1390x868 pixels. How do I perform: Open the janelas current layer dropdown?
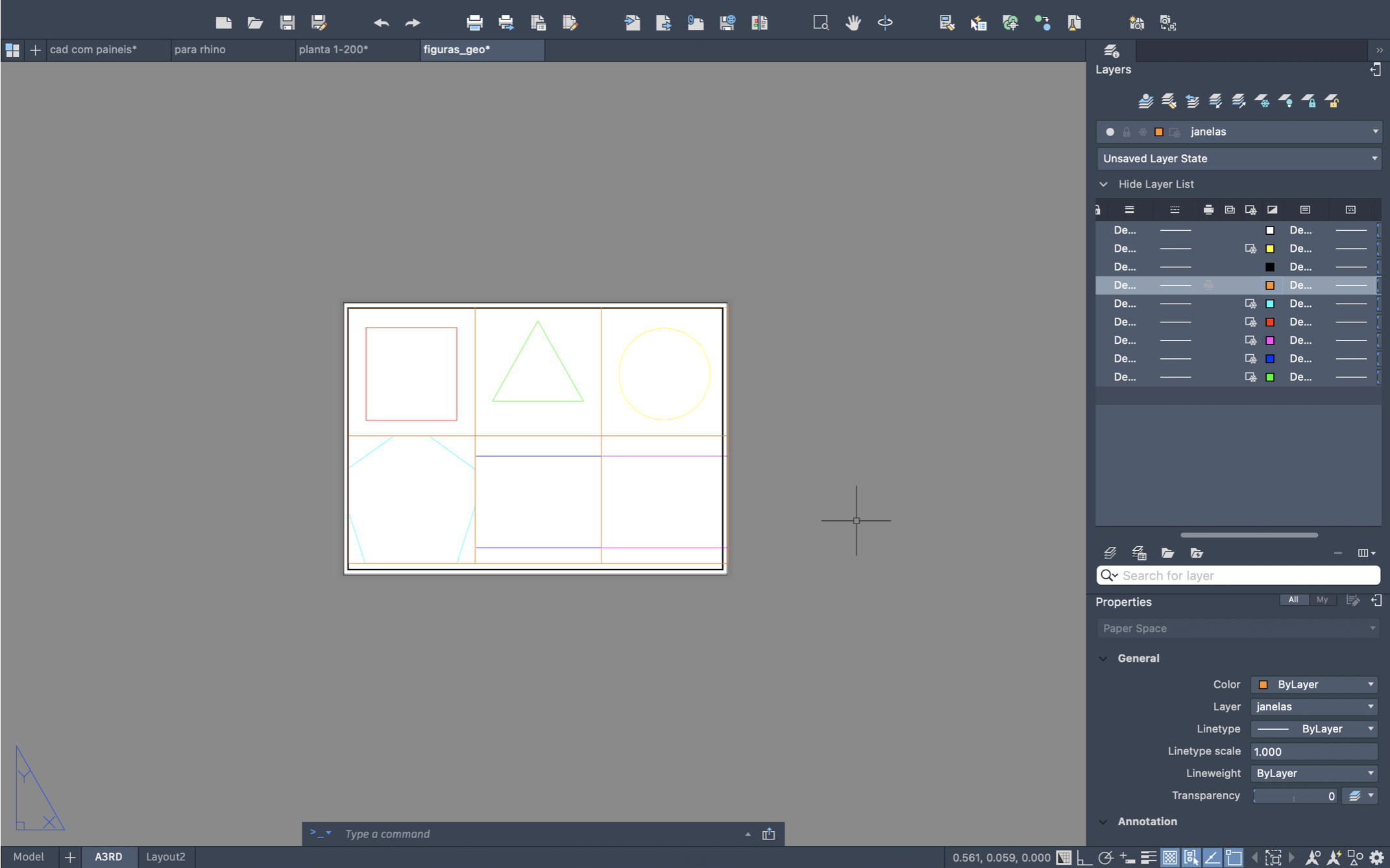1374,132
